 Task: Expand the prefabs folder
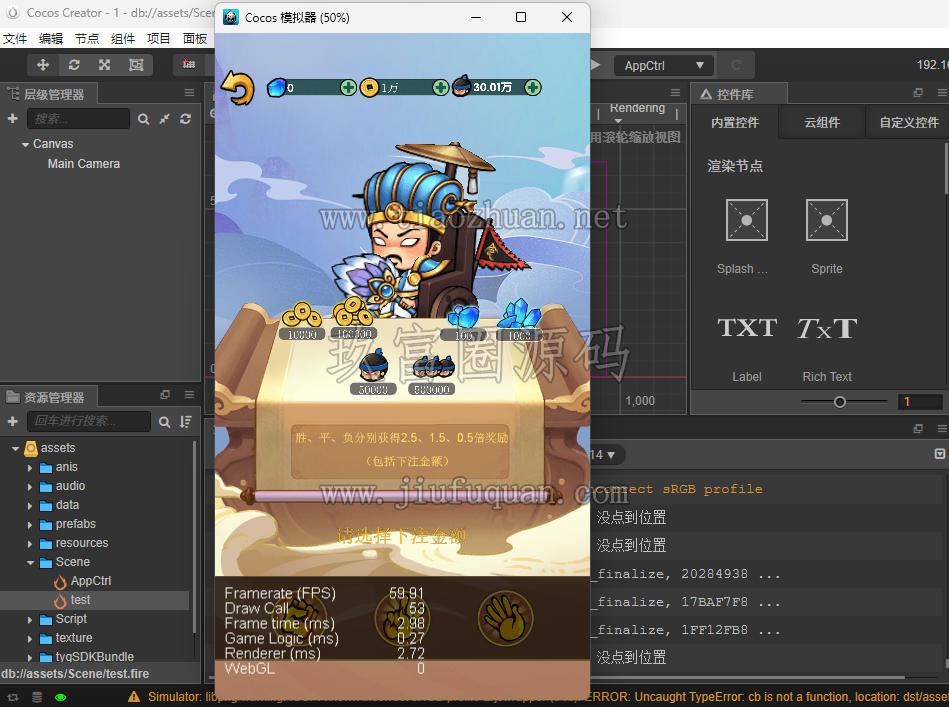click(x=30, y=525)
